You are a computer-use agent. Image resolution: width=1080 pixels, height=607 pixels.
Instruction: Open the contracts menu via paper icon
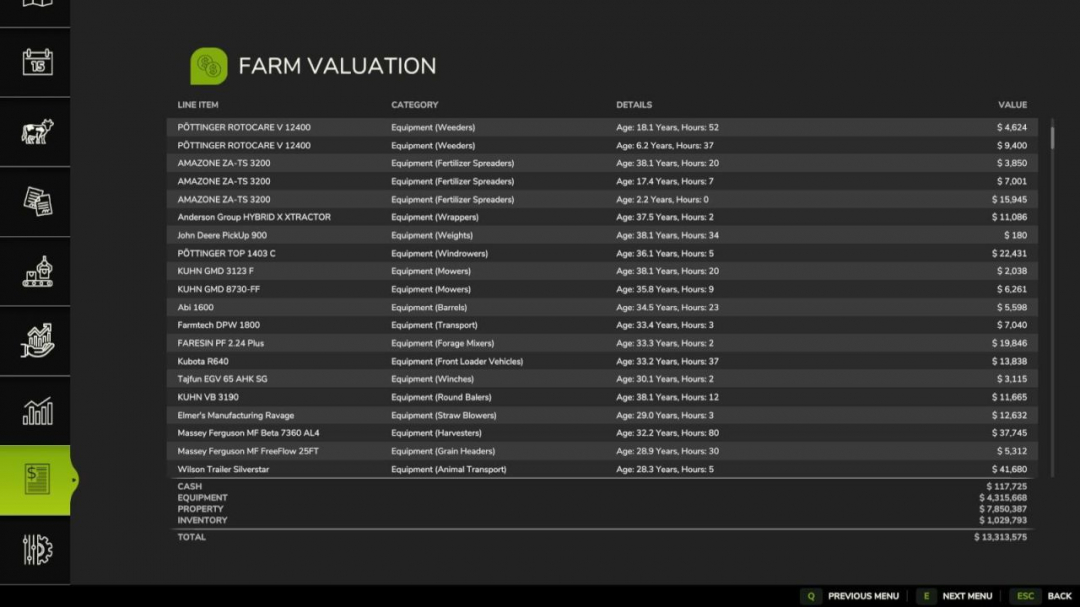click(x=35, y=201)
